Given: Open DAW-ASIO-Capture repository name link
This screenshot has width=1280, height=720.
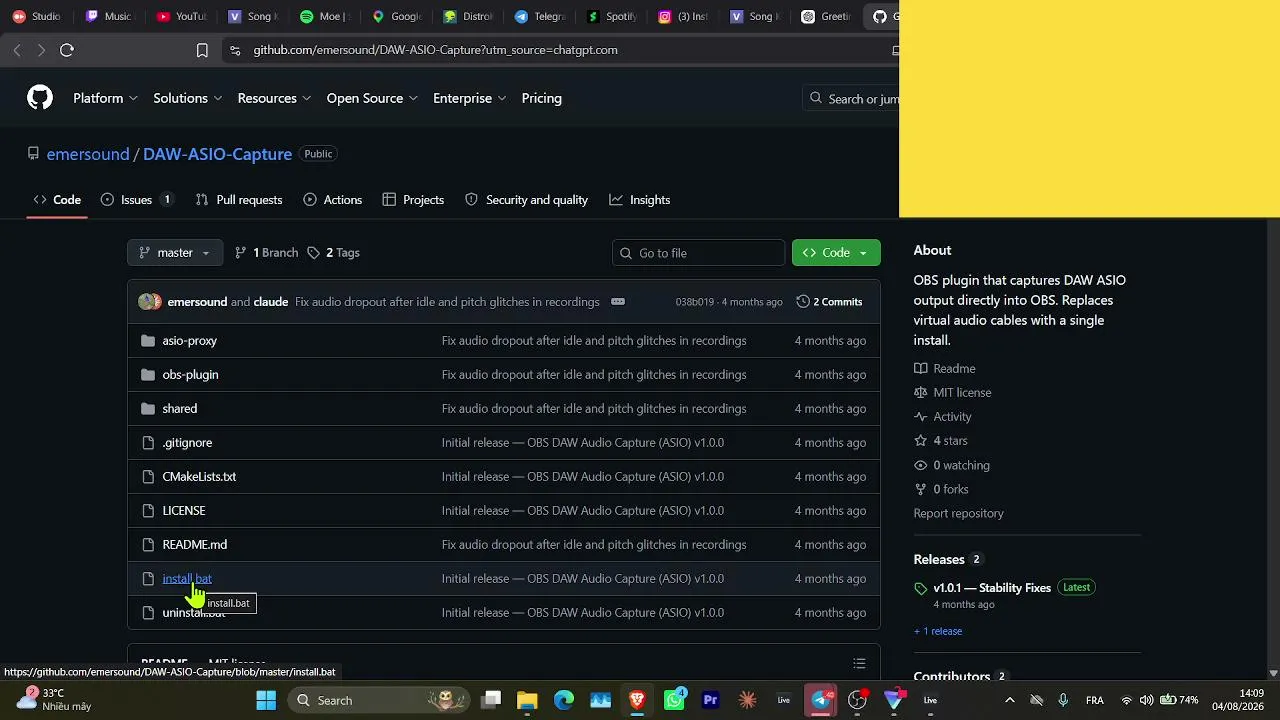Looking at the screenshot, I should (x=217, y=154).
